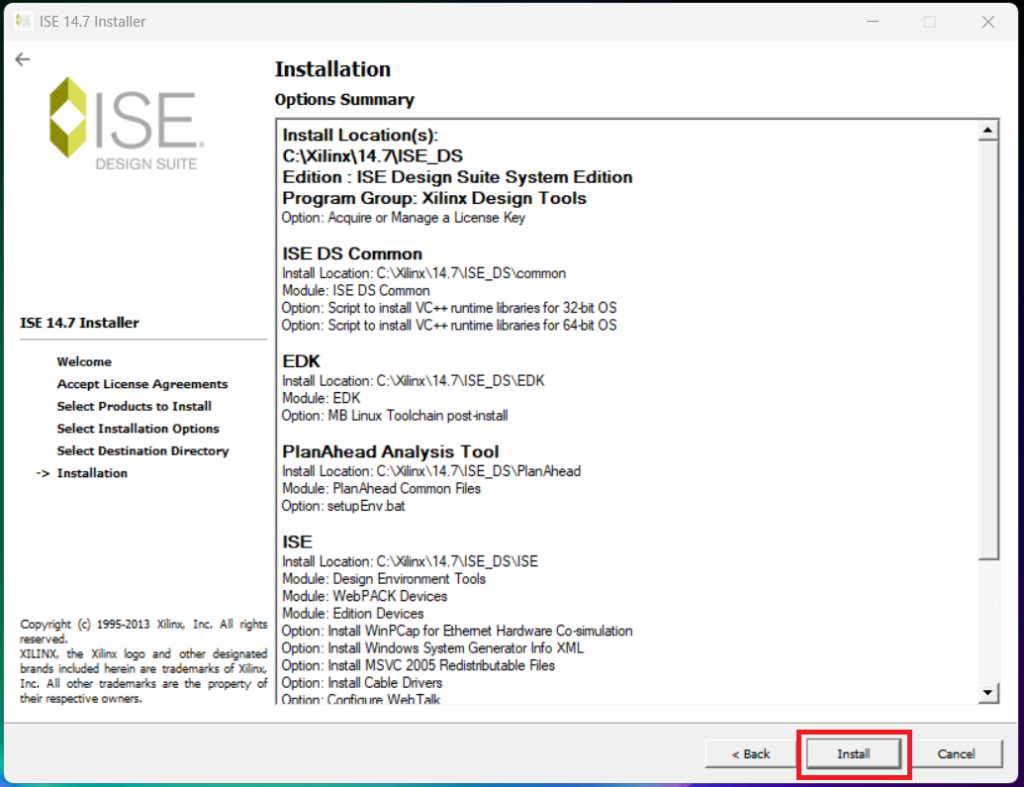
Task: Click the Options Summary subtitle
Action: (344, 99)
